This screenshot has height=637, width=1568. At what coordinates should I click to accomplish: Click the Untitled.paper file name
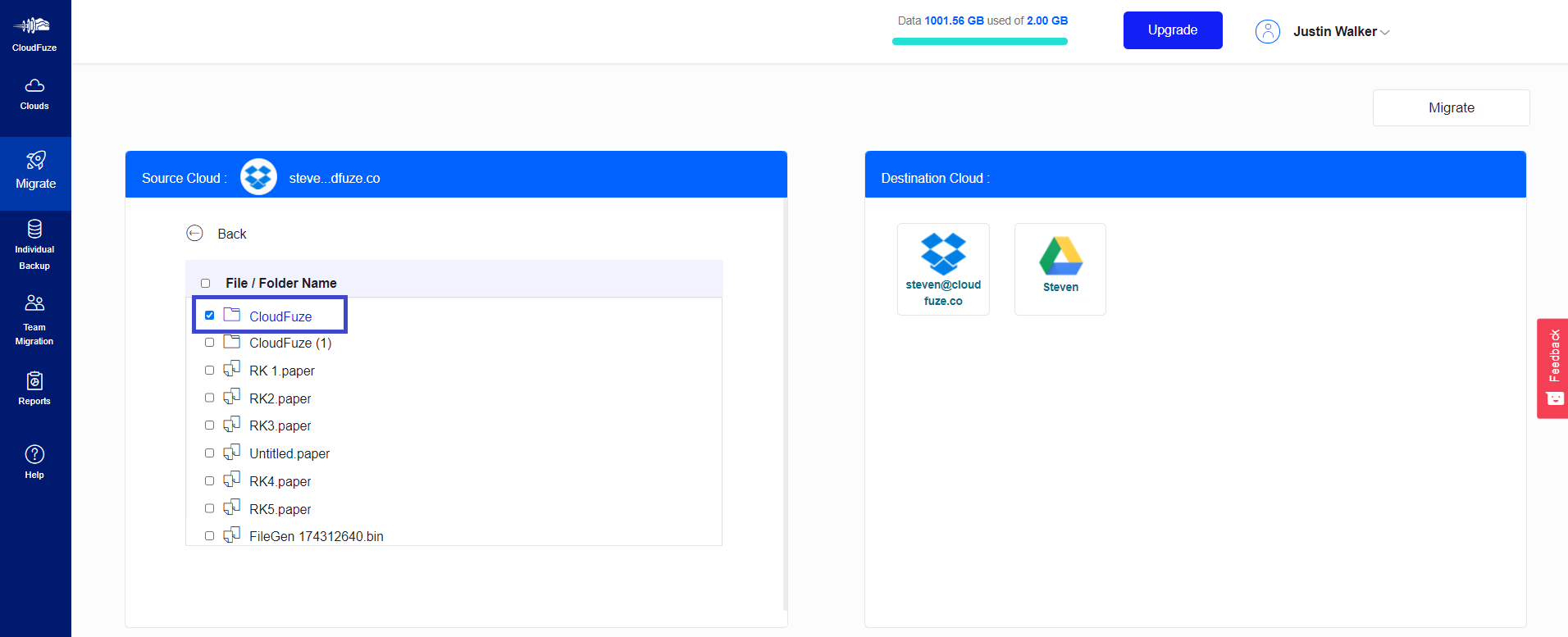click(289, 453)
